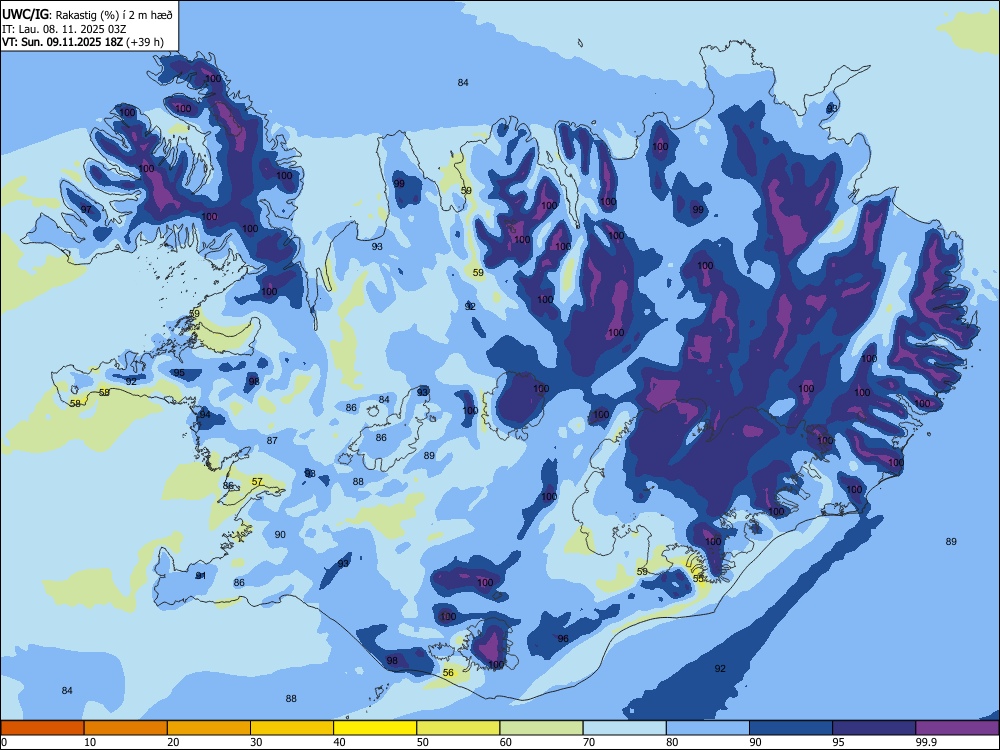Image resolution: width=1000 pixels, height=750 pixels.
Task: Select the 80–90 medium blue legend swatch
Action: click(708, 728)
